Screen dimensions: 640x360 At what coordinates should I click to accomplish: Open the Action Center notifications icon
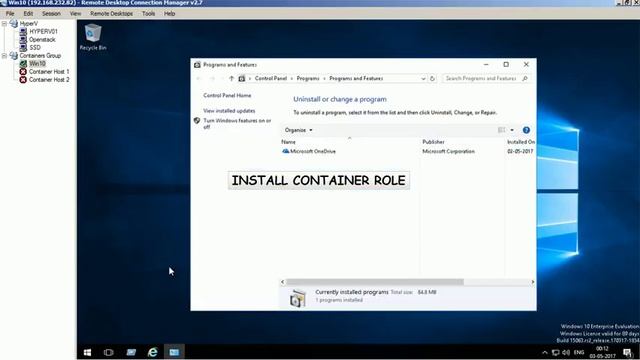tap(628, 352)
